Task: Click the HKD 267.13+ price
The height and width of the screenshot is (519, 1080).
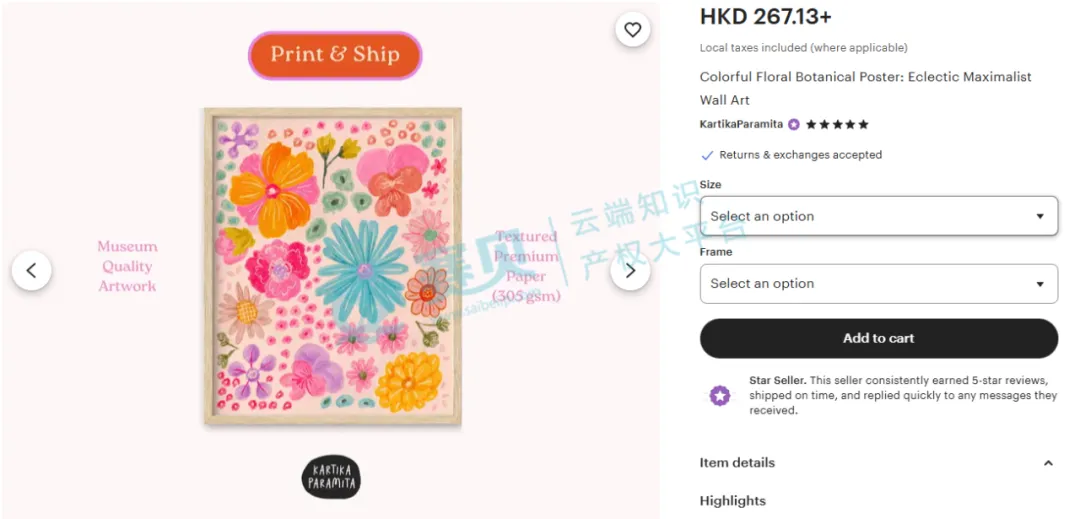Action: [x=765, y=17]
